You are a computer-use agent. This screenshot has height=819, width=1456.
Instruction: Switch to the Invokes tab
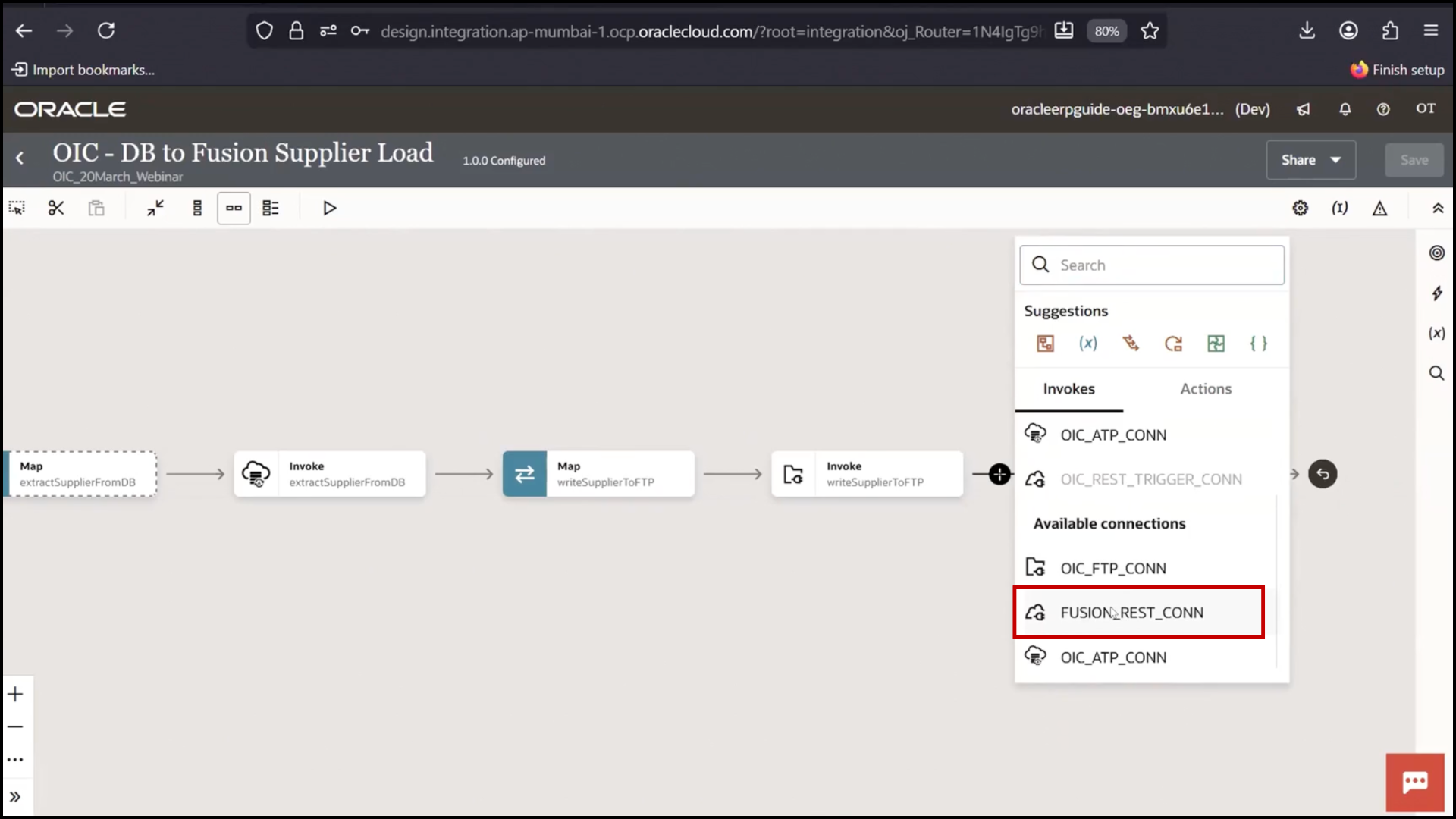(x=1068, y=389)
